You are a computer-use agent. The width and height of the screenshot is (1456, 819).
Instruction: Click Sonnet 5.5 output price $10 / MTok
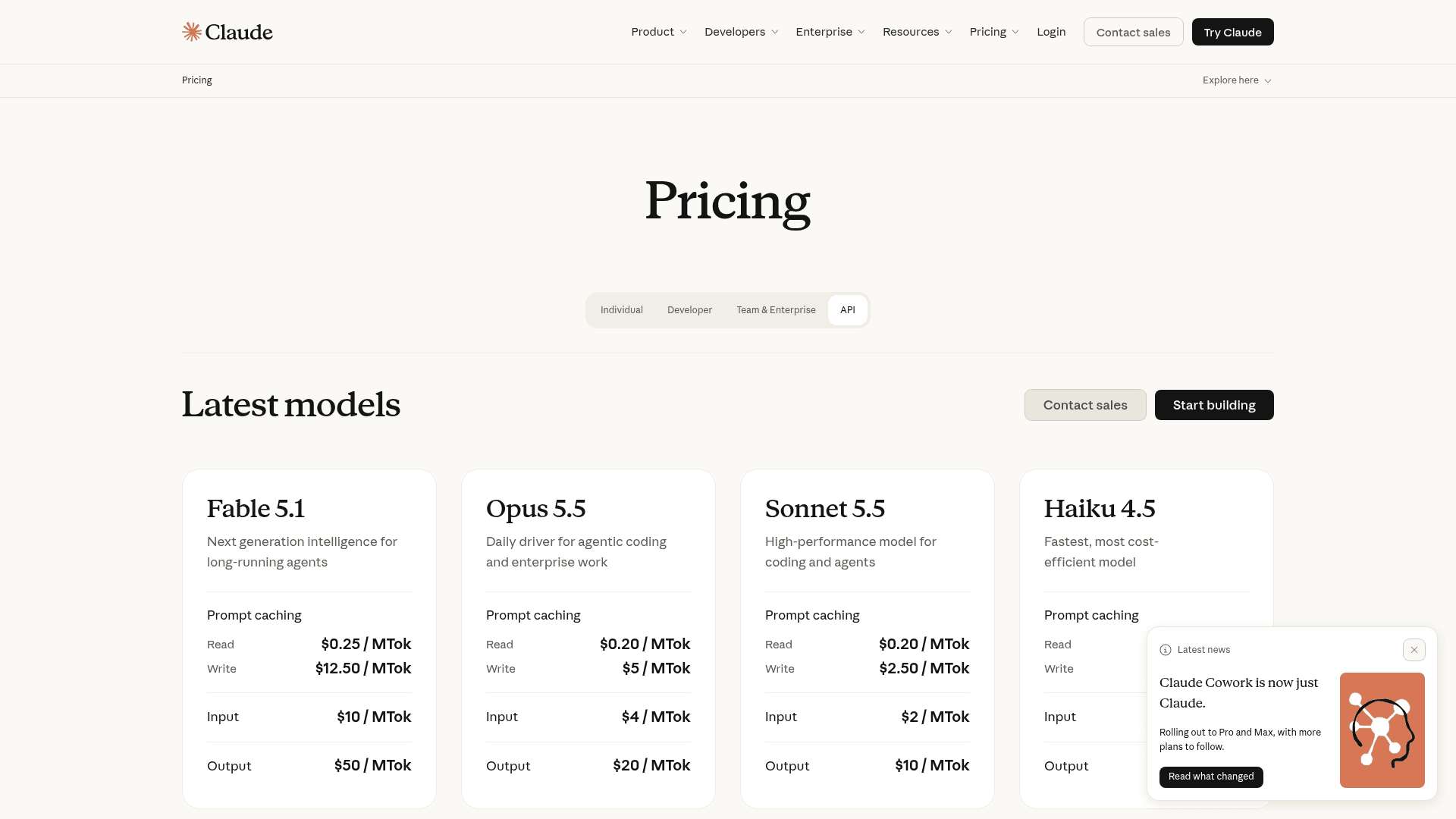point(932,766)
